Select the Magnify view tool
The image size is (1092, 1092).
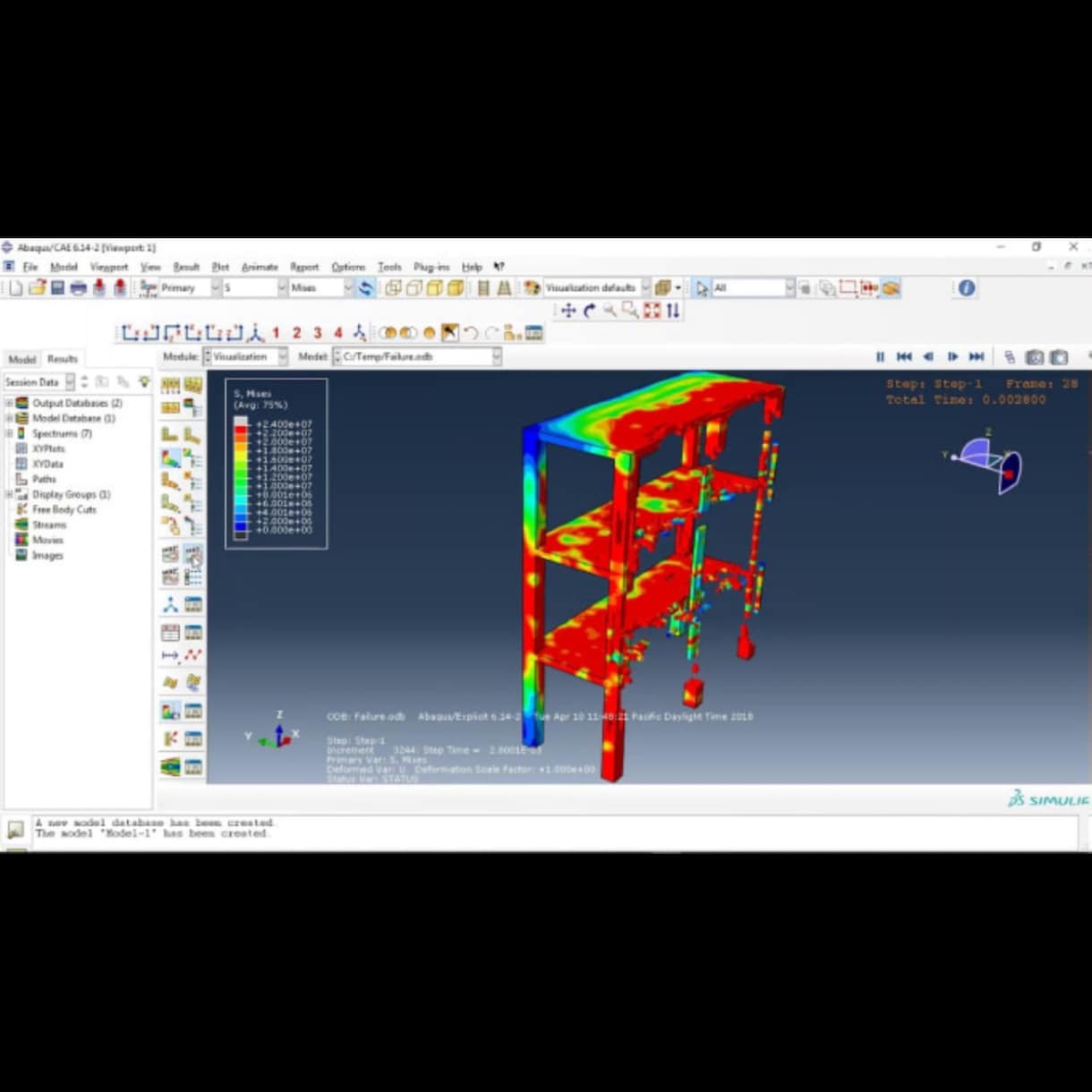[610, 311]
